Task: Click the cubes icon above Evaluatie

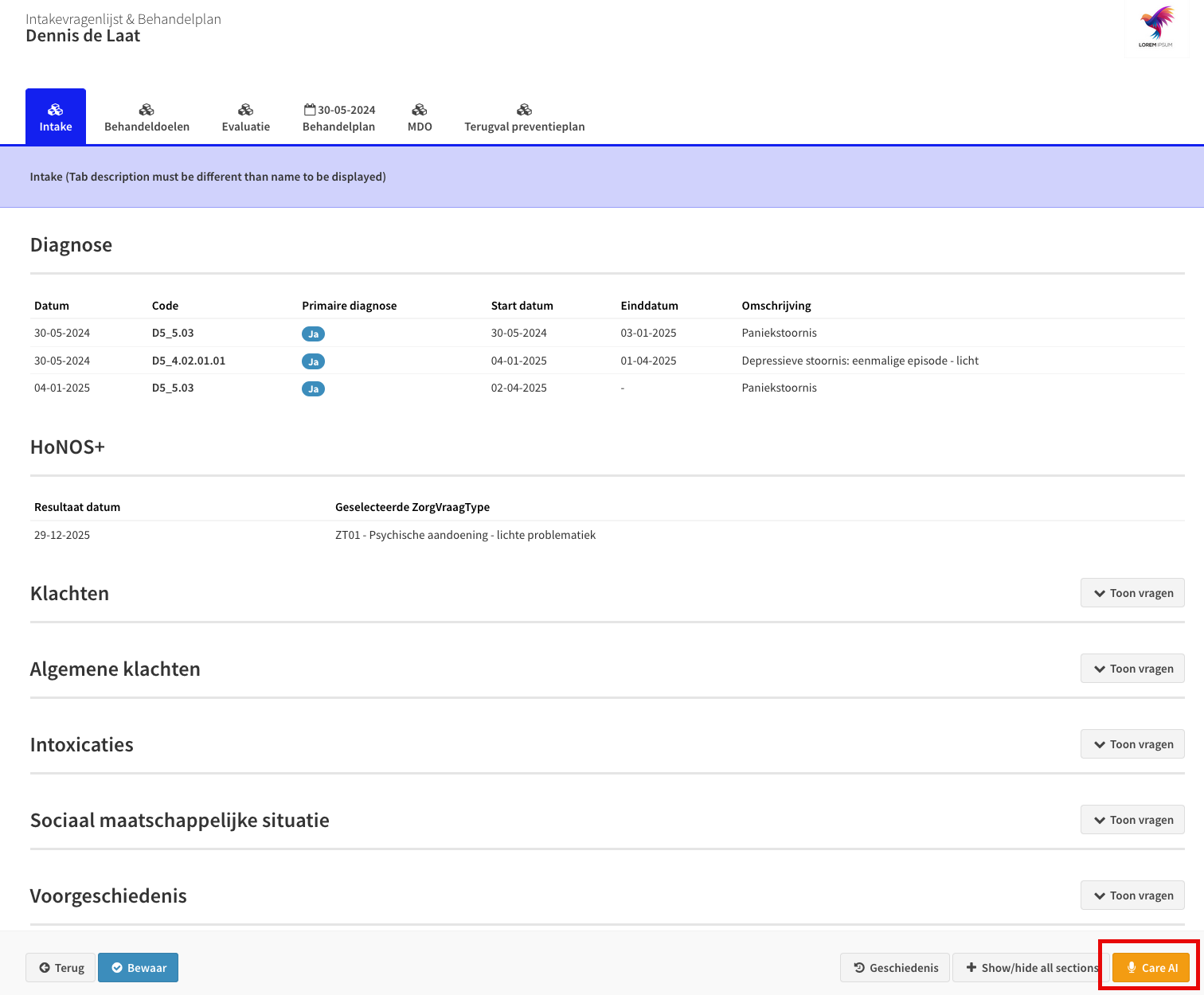Action: click(x=246, y=110)
